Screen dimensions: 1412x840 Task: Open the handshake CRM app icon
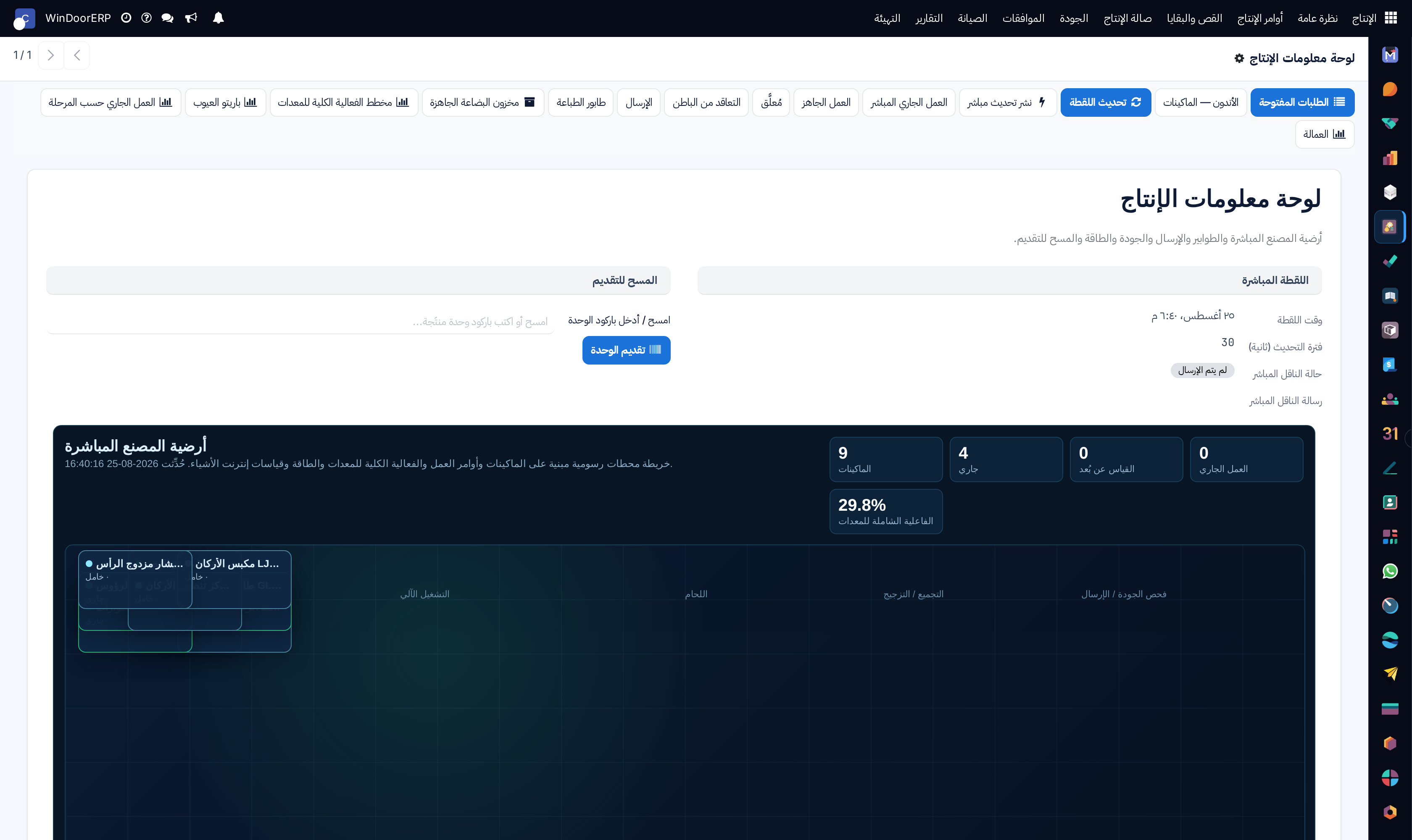pos(1389,123)
